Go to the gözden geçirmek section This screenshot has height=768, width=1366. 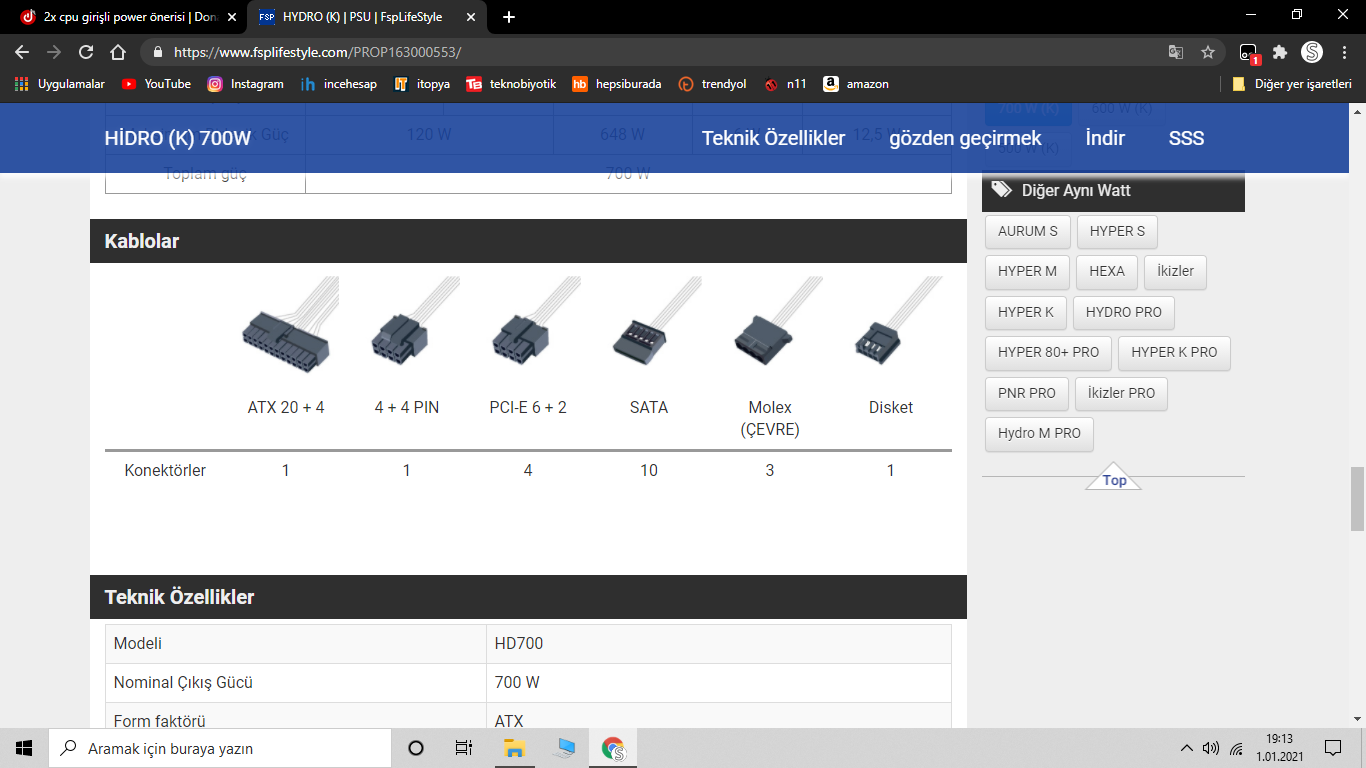pos(965,138)
